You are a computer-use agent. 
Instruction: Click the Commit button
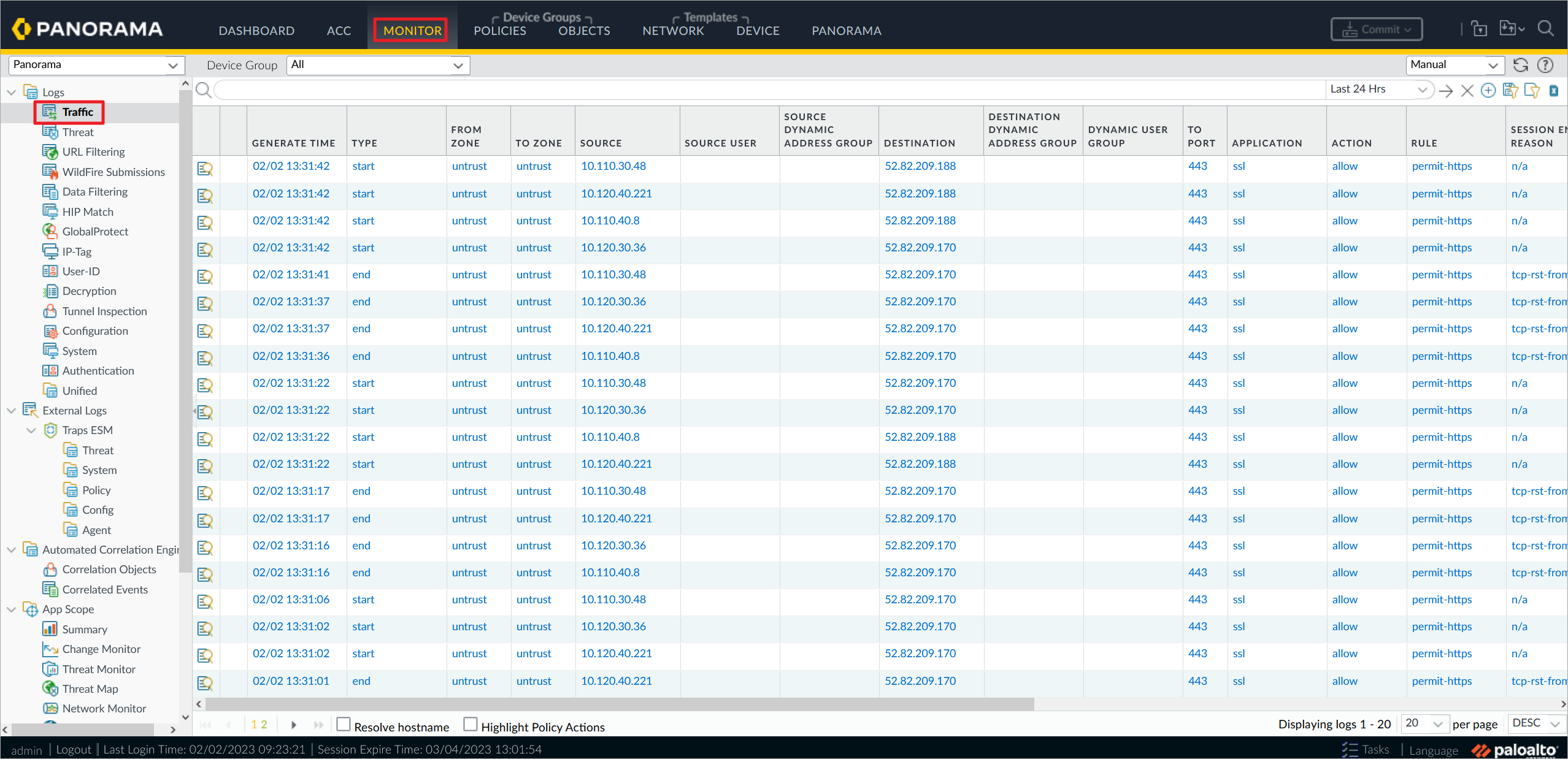click(1376, 29)
